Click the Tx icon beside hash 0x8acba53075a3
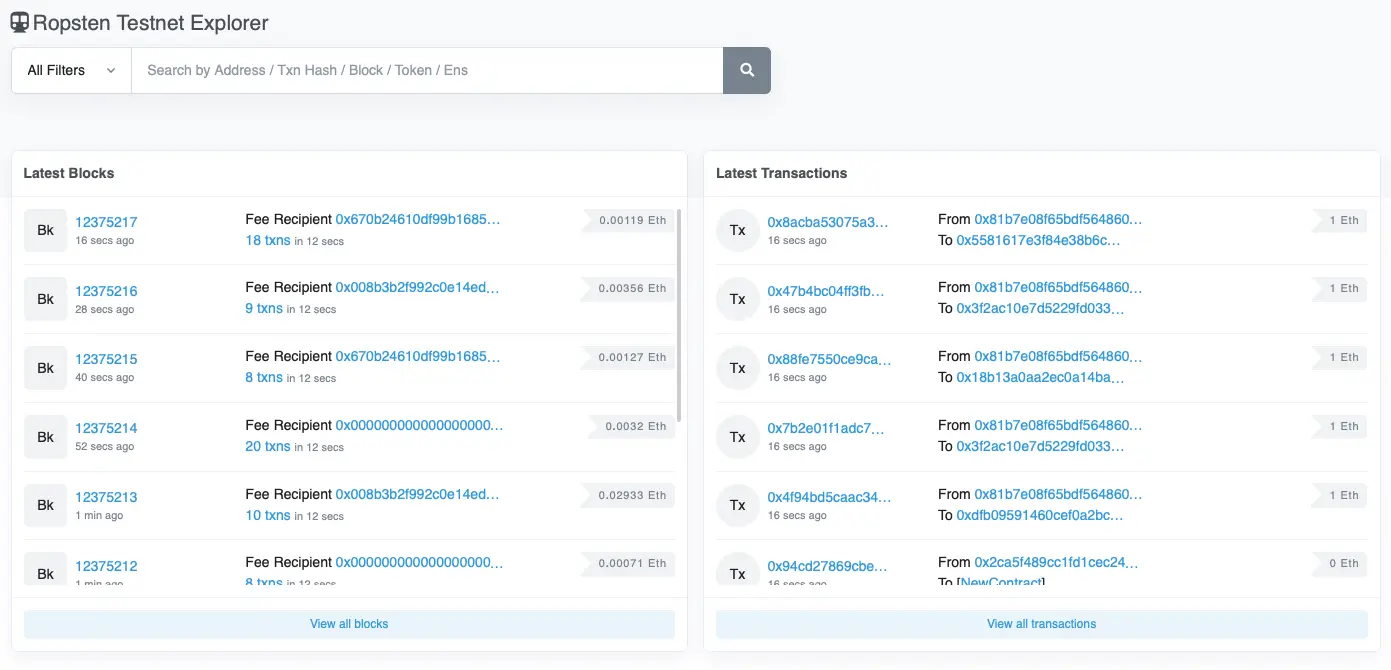 (738, 230)
